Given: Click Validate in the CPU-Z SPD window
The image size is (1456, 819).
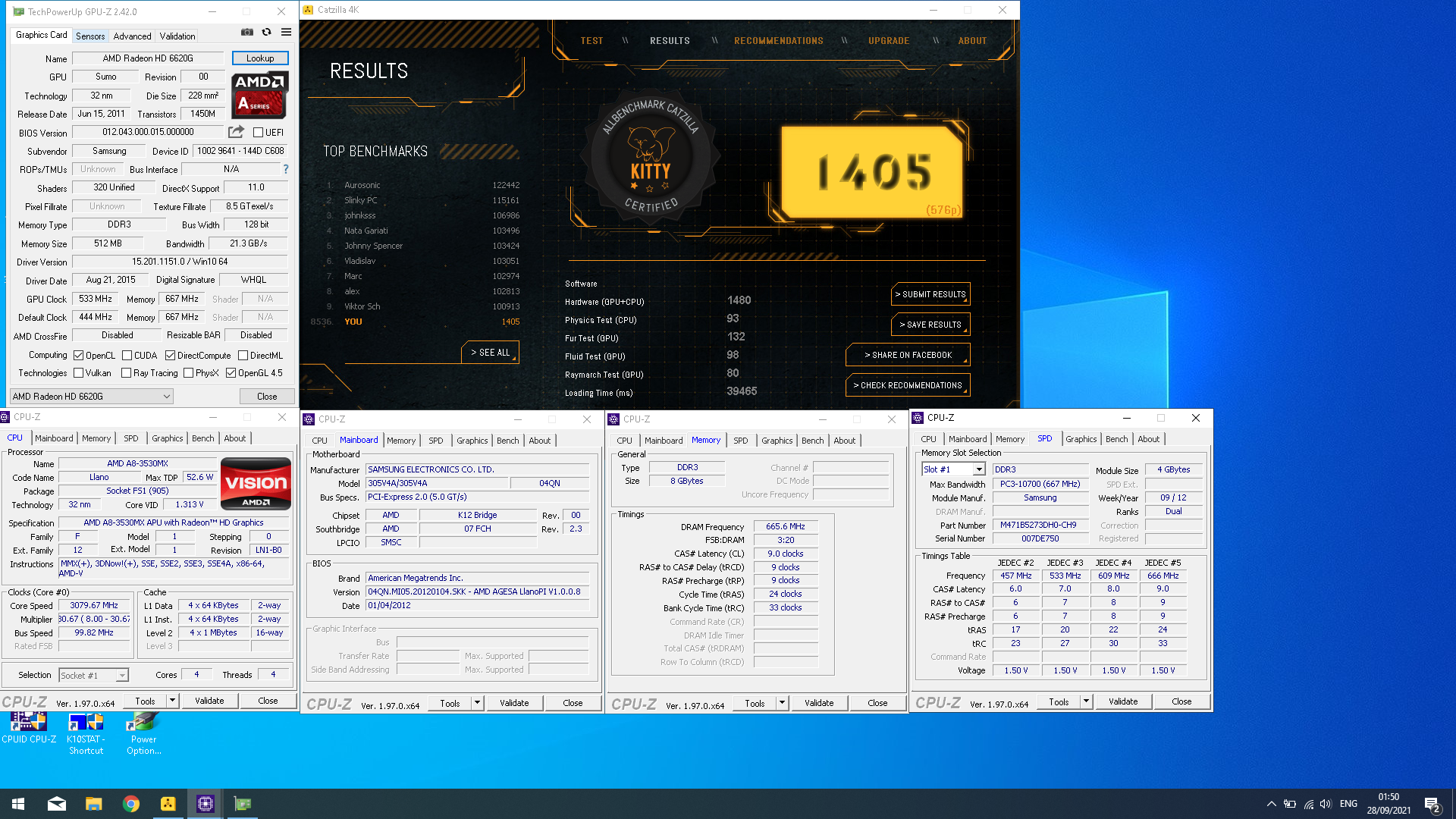Looking at the screenshot, I should point(1122,701).
